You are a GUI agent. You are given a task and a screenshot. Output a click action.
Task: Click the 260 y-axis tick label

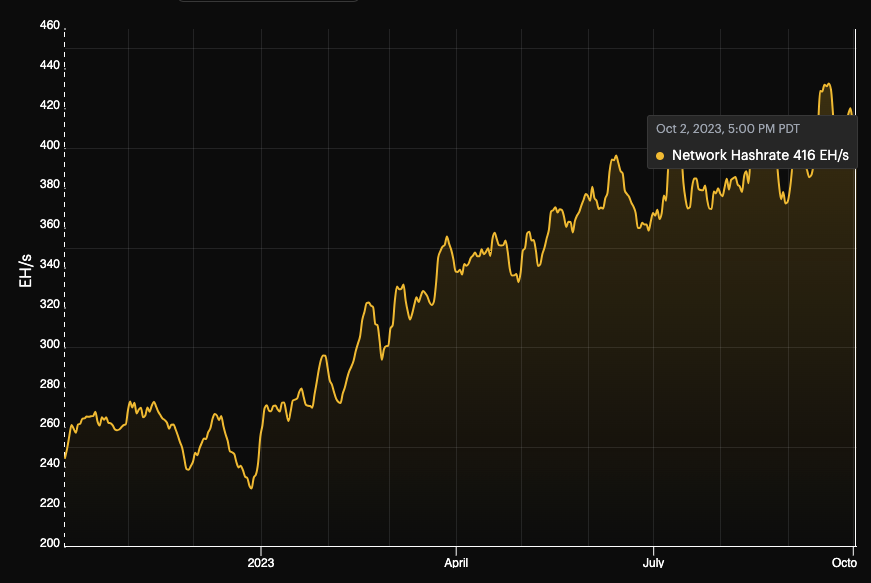(49, 423)
